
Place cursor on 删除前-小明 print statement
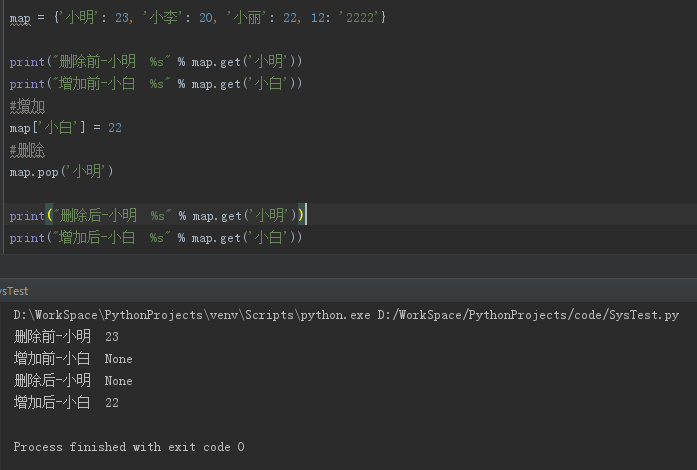point(156,61)
